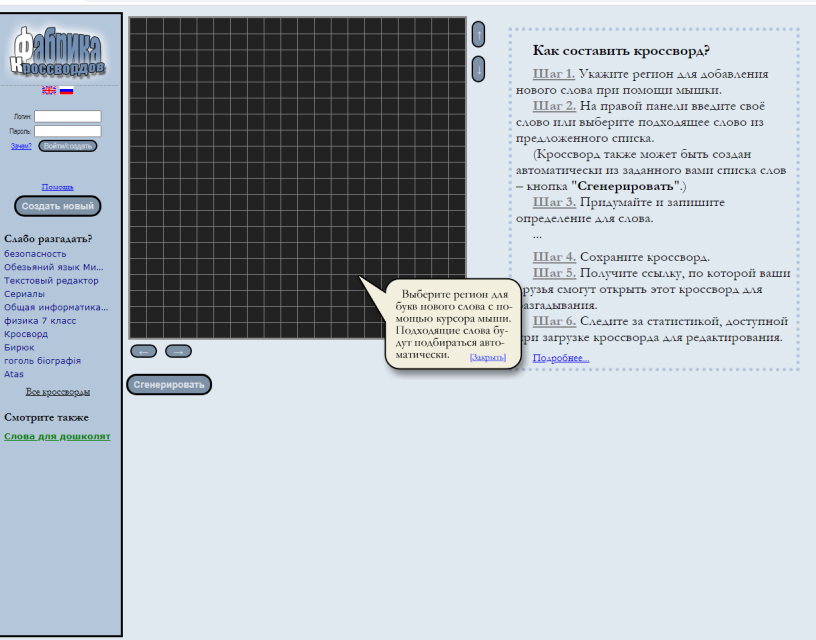This screenshot has width=816, height=640.
Task: Open the Слова для дошколят link
Action: [x=57, y=436]
